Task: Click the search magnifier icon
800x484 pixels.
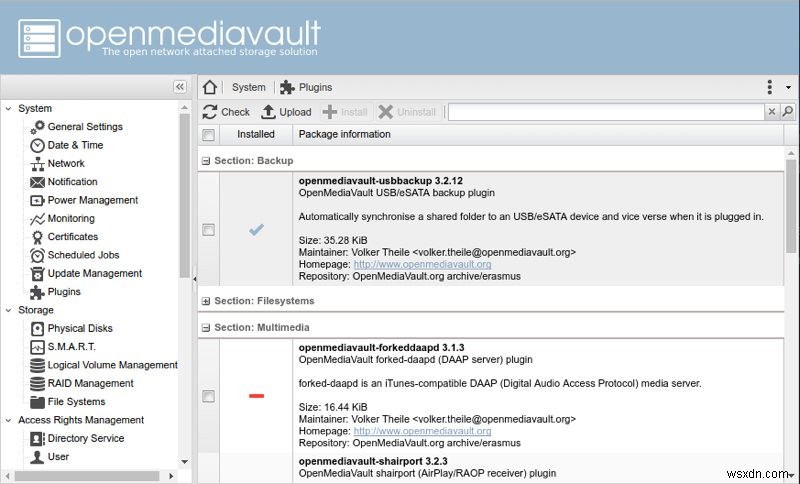Action: click(x=788, y=111)
